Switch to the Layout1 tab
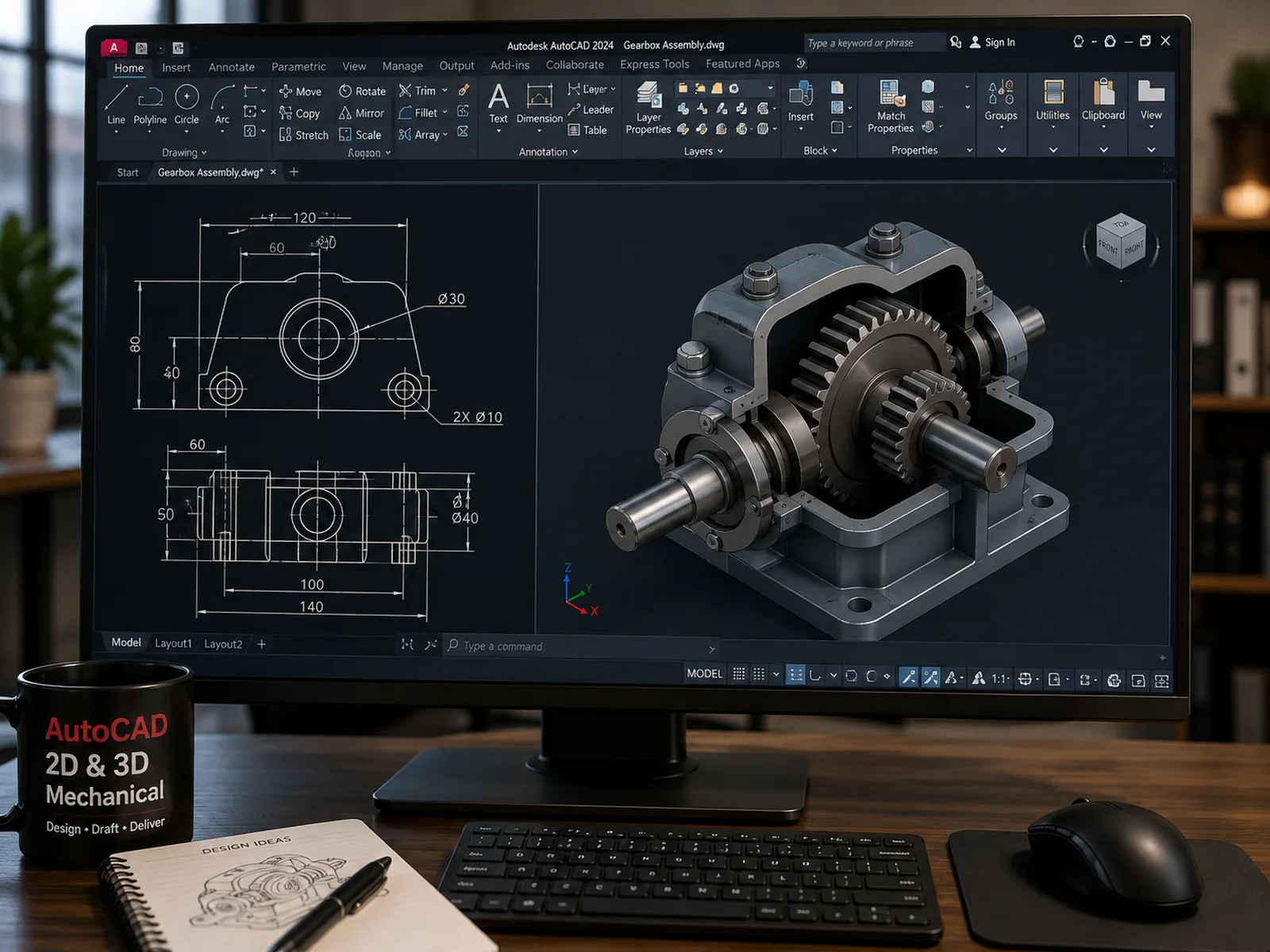Image resolution: width=1270 pixels, height=952 pixels. coord(173,643)
